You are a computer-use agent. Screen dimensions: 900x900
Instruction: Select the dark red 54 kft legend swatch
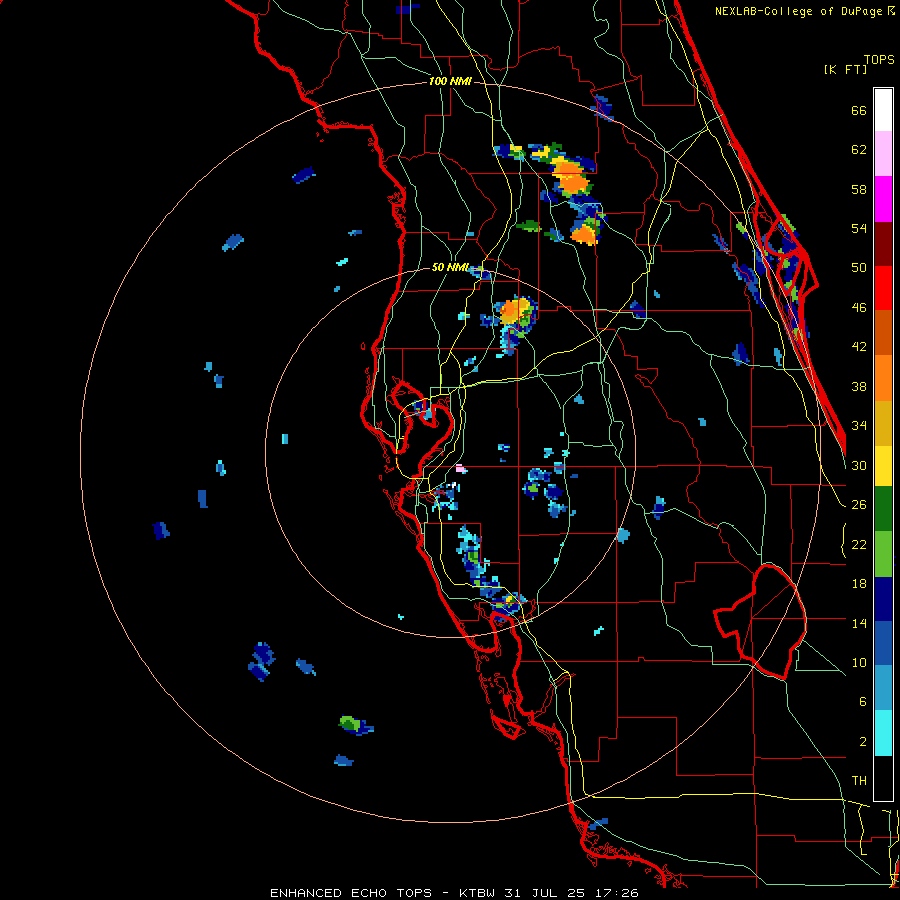tap(883, 244)
